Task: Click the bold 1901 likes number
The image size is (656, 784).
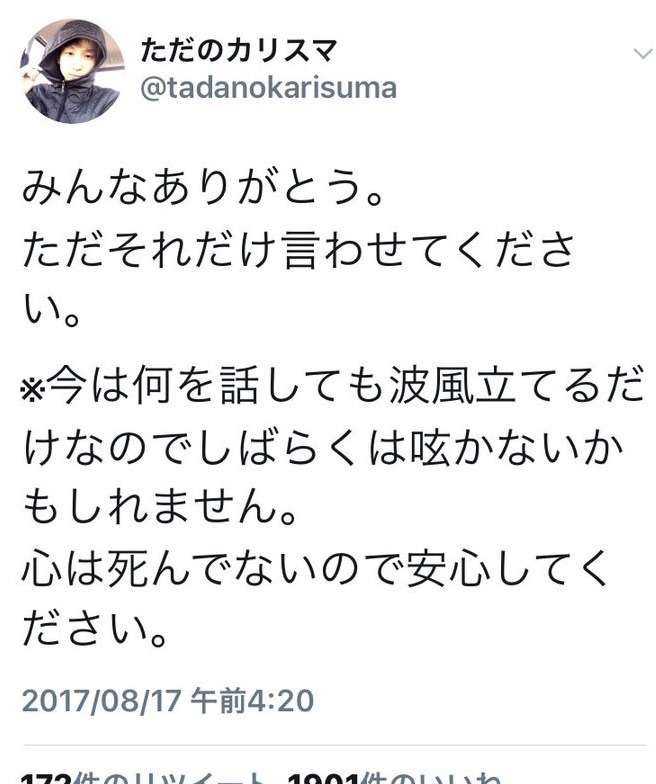Action: click(x=324, y=778)
